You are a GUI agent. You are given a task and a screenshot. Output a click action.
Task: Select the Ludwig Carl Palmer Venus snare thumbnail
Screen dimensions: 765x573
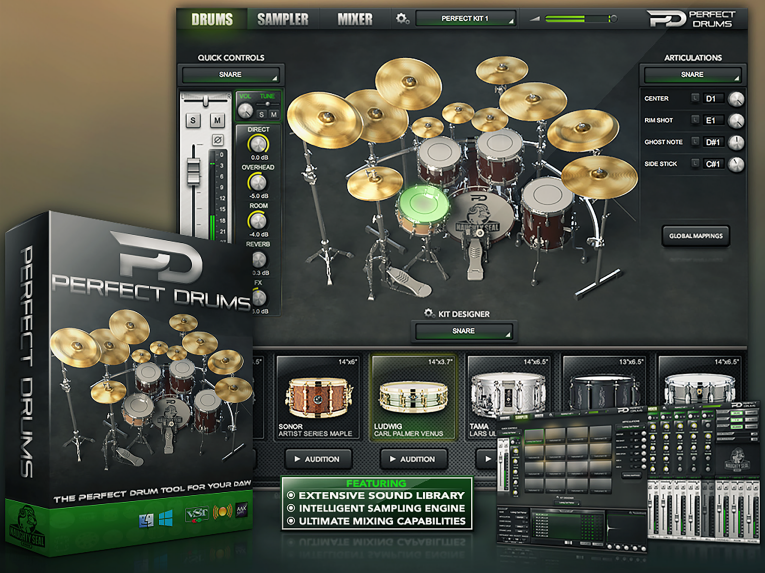pos(413,397)
